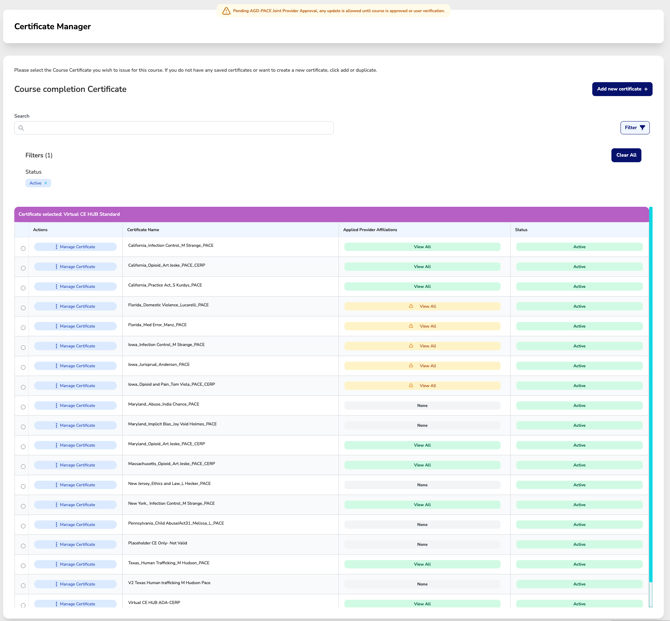The width and height of the screenshot is (670, 621).
Task: Open Manage Certificate menu for New Jersey_Ethics and Law
Action: pyautogui.click(x=76, y=485)
